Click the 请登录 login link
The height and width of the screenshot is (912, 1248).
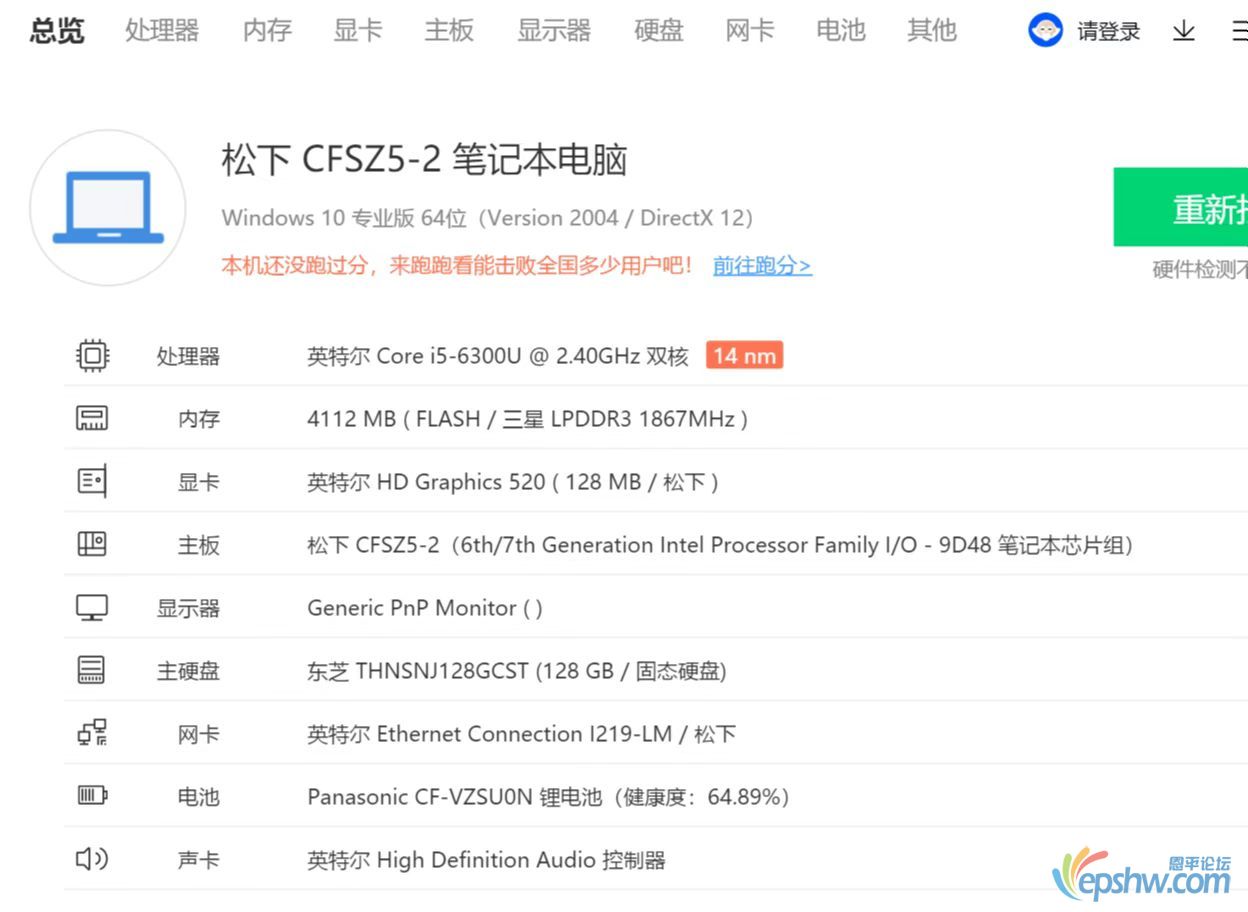1109,32
